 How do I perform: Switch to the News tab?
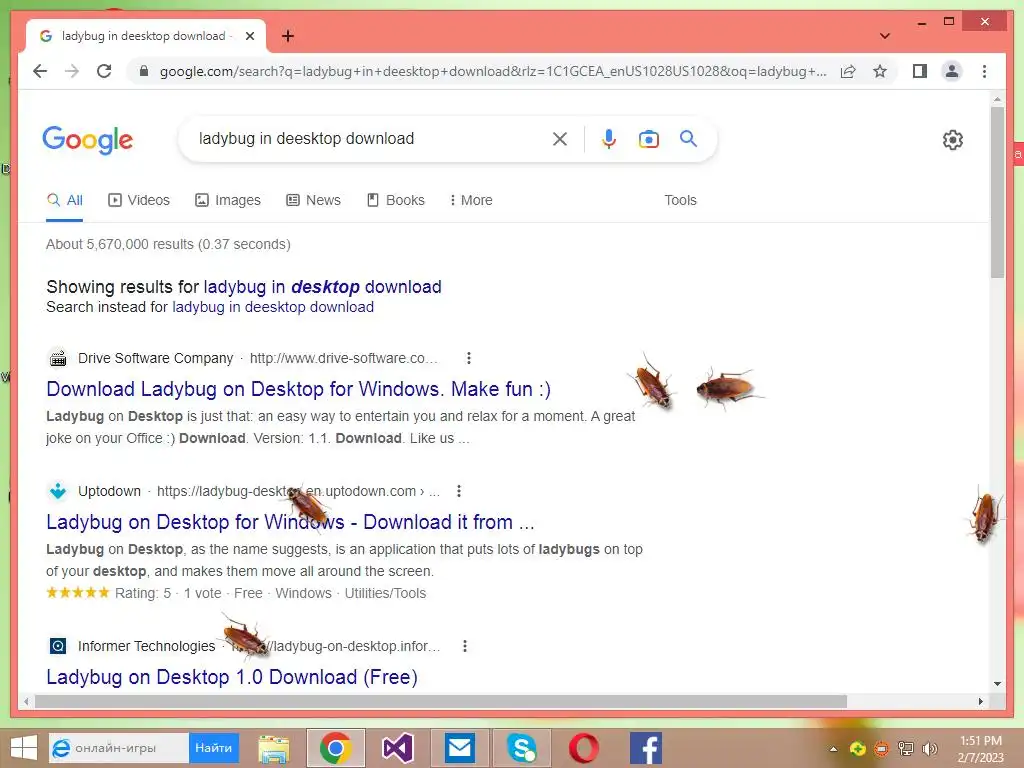313,200
